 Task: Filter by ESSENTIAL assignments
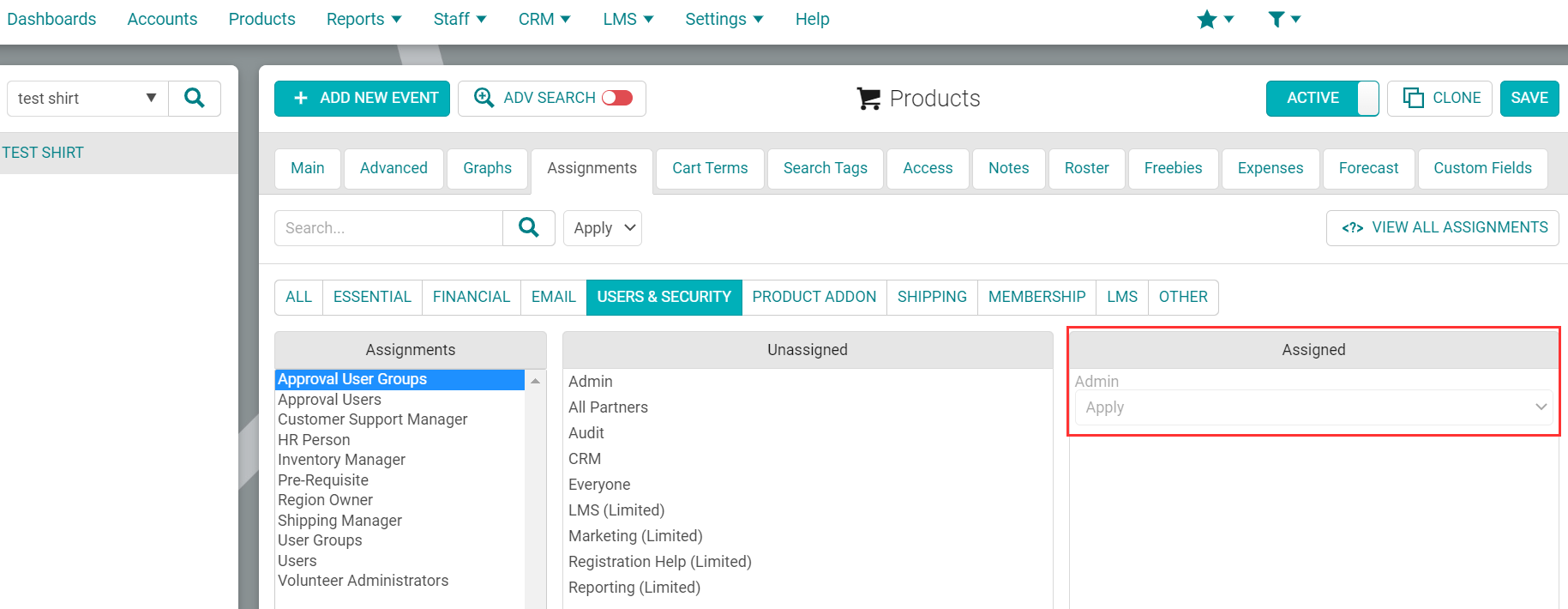(372, 297)
